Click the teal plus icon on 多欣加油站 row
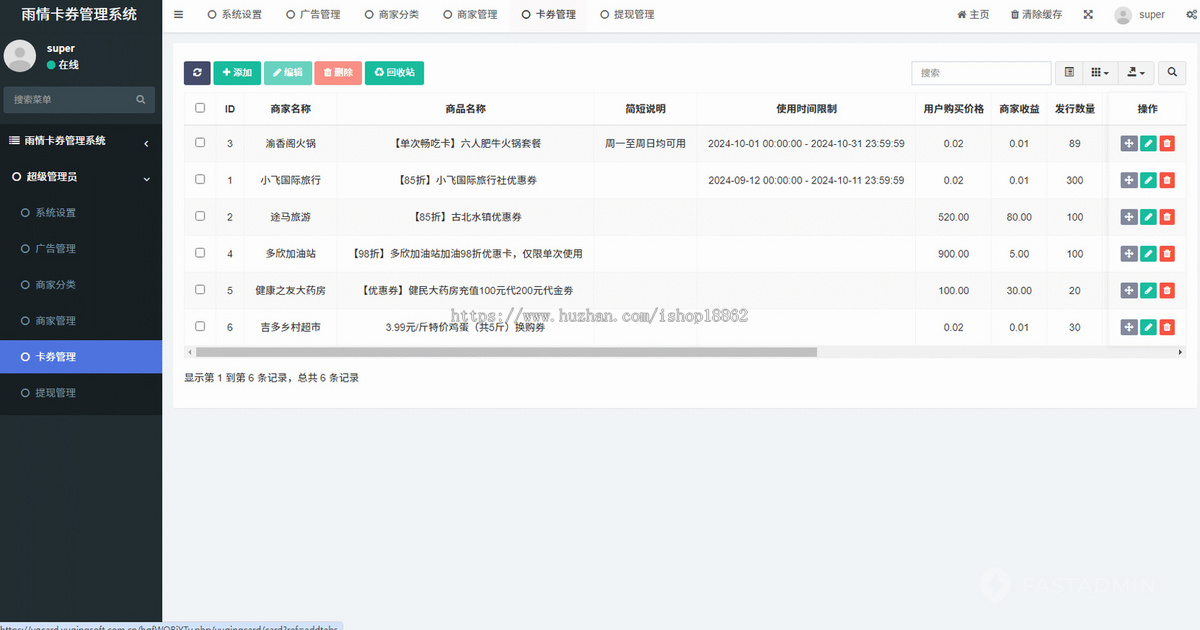Screen dimensions: 1200x630 click(1129, 253)
